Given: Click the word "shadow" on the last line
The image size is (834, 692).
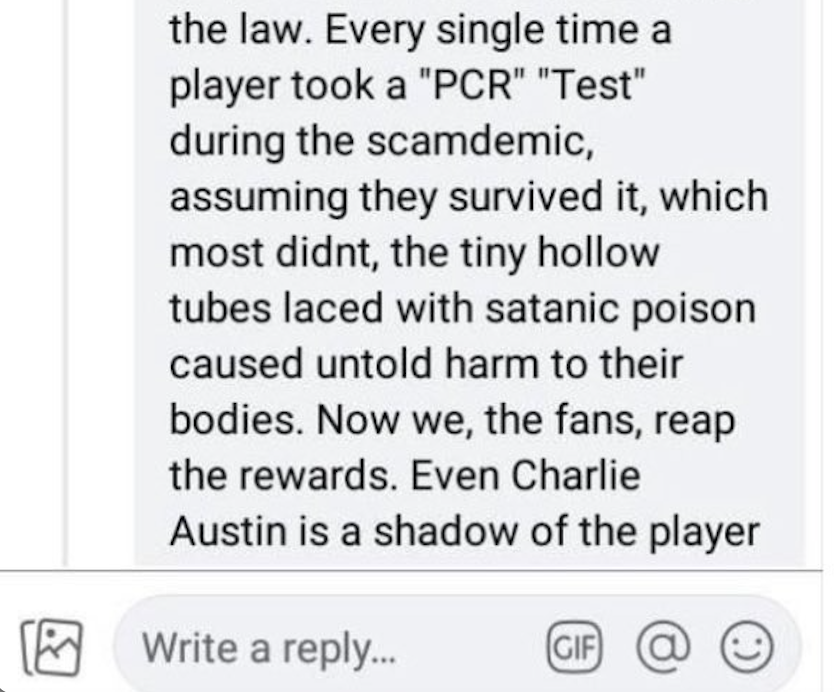Looking at the screenshot, I should click(445, 531).
